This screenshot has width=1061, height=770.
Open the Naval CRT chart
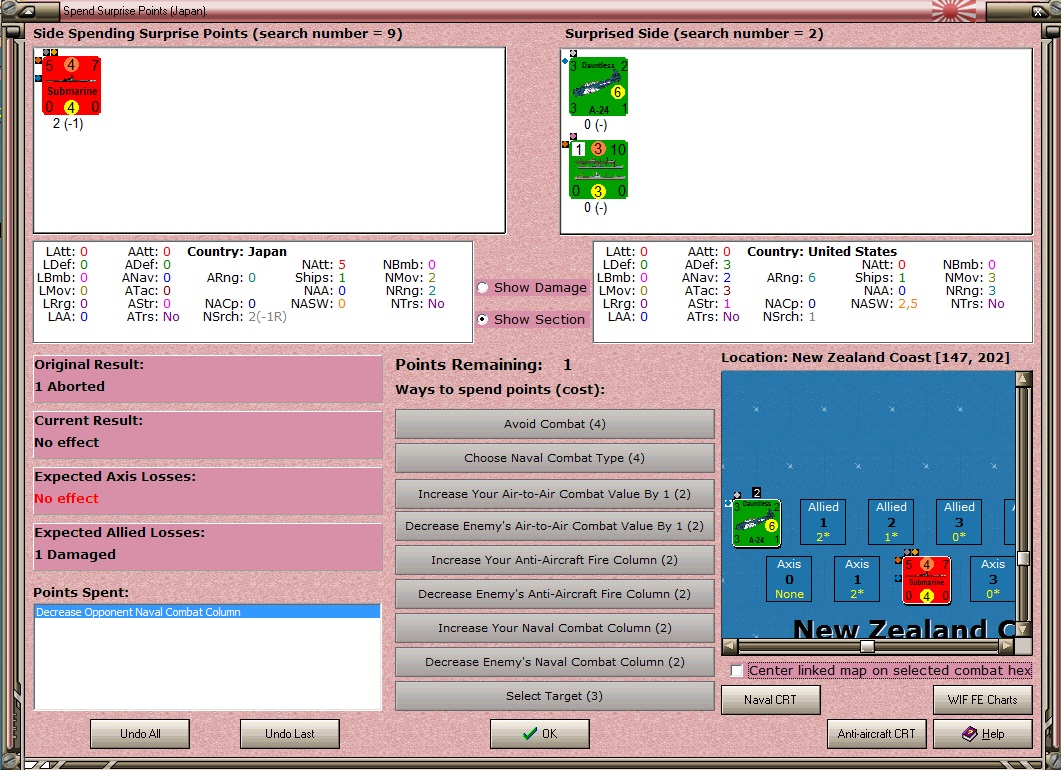pos(771,700)
